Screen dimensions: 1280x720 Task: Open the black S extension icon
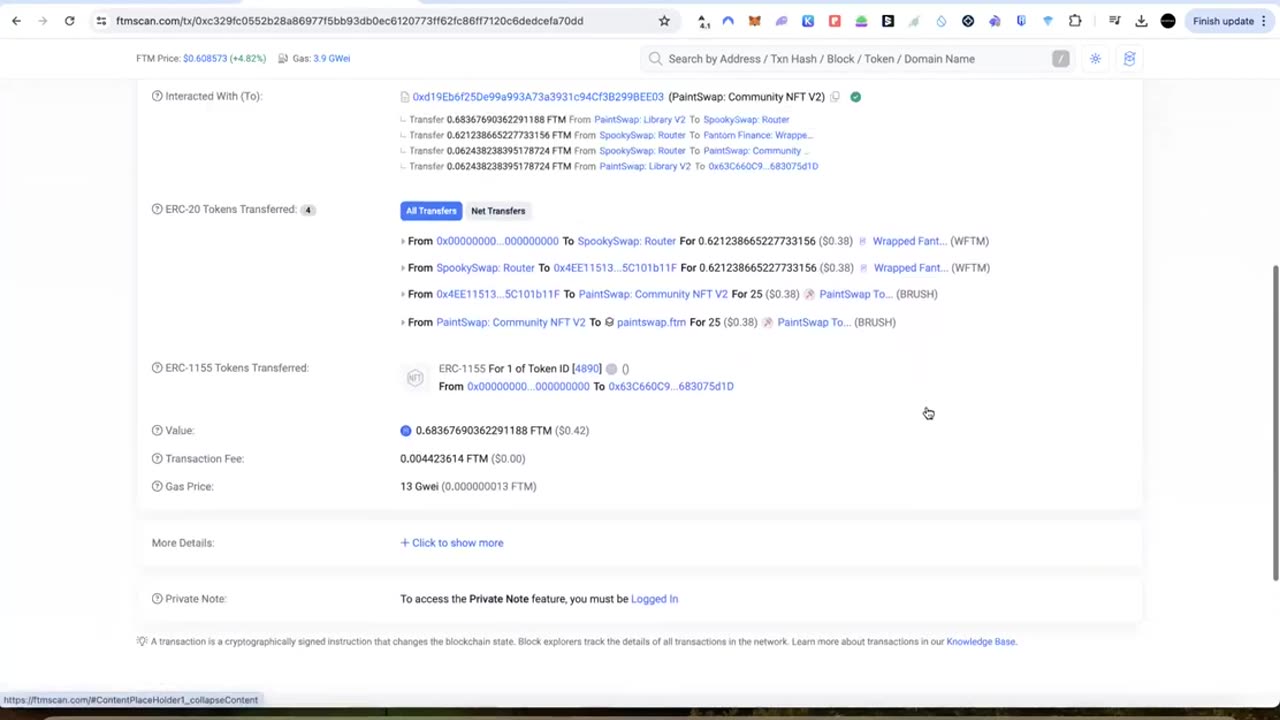[888, 21]
